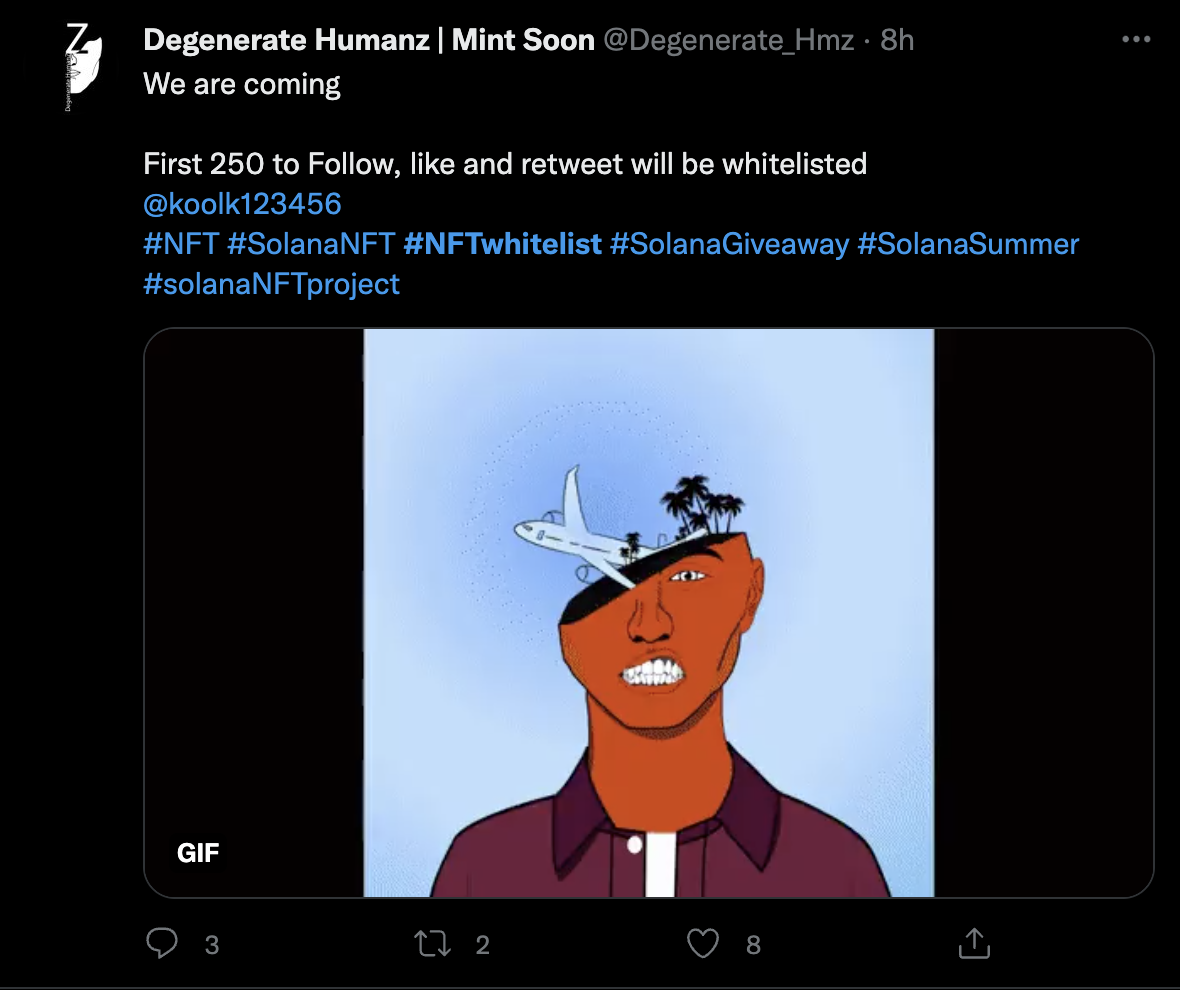
Task: Play the GIF of the man with airplane
Action: pos(648,612)
